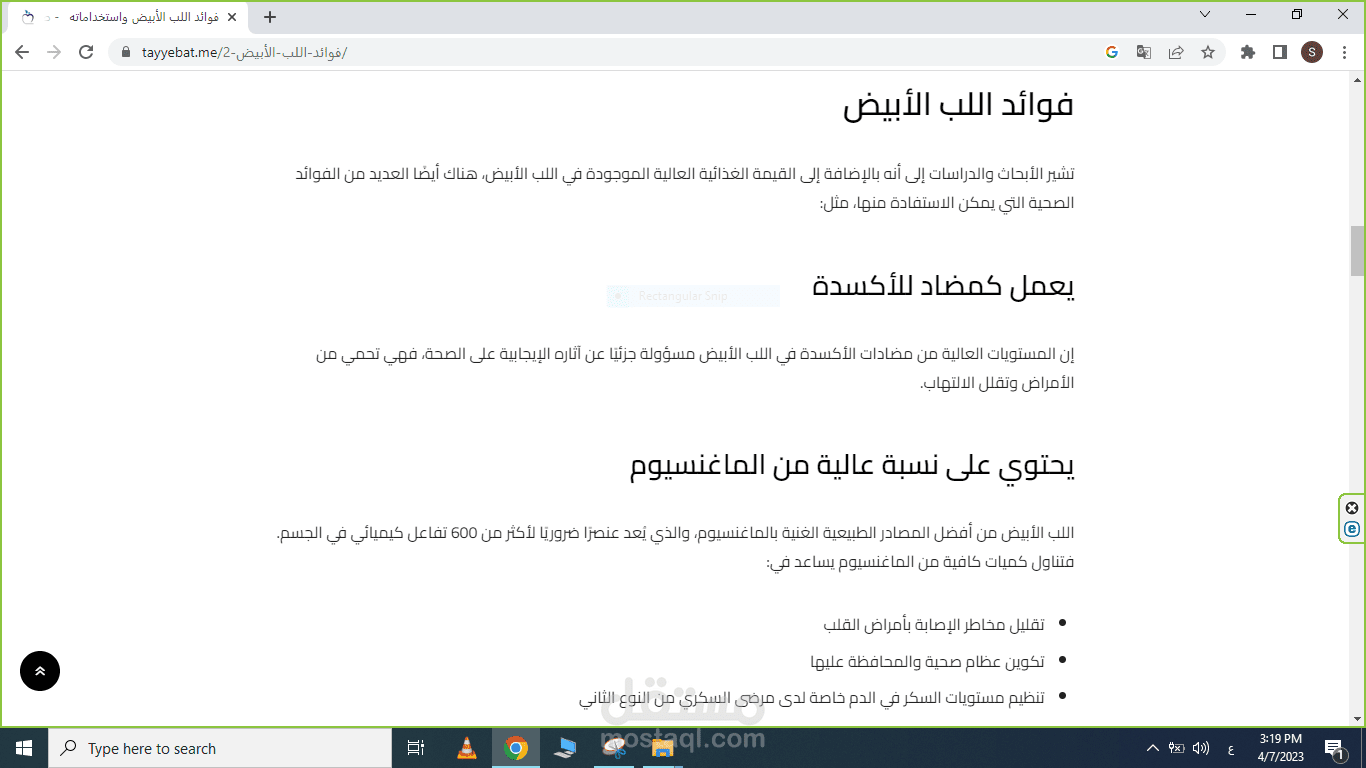Switch input language Arabic indicator
This screenshot has height=768, width=1366.
click(1229, 748)
